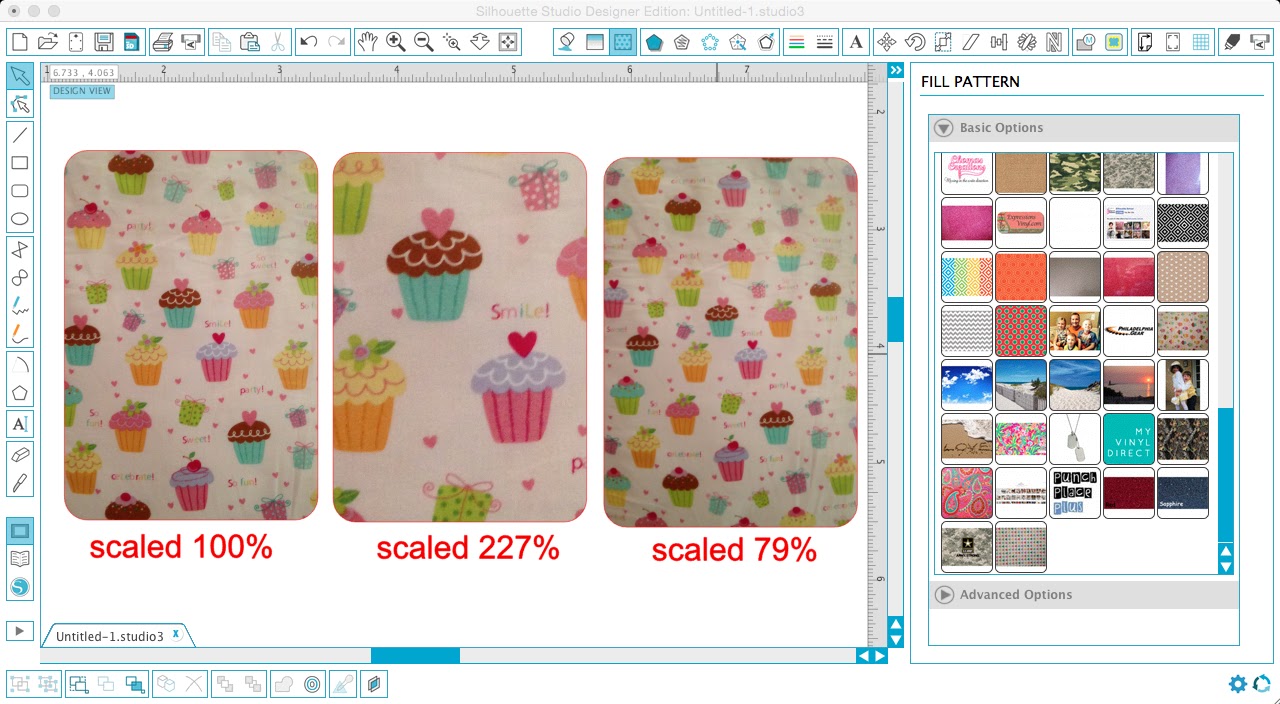Select the Ellipse drawing tool
1280x704 pixels.
[x=20, y=218]
